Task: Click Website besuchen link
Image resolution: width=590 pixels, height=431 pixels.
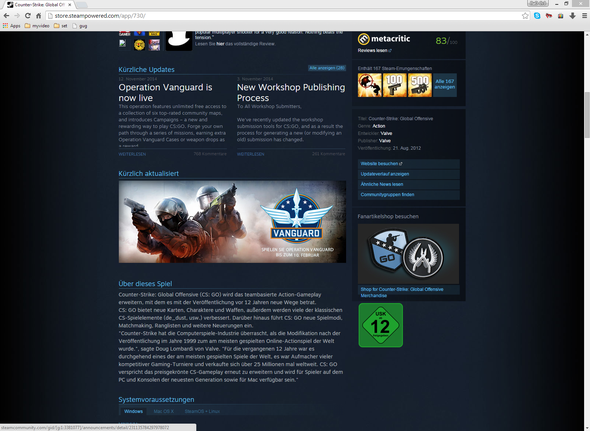Action: click(408, 164)
